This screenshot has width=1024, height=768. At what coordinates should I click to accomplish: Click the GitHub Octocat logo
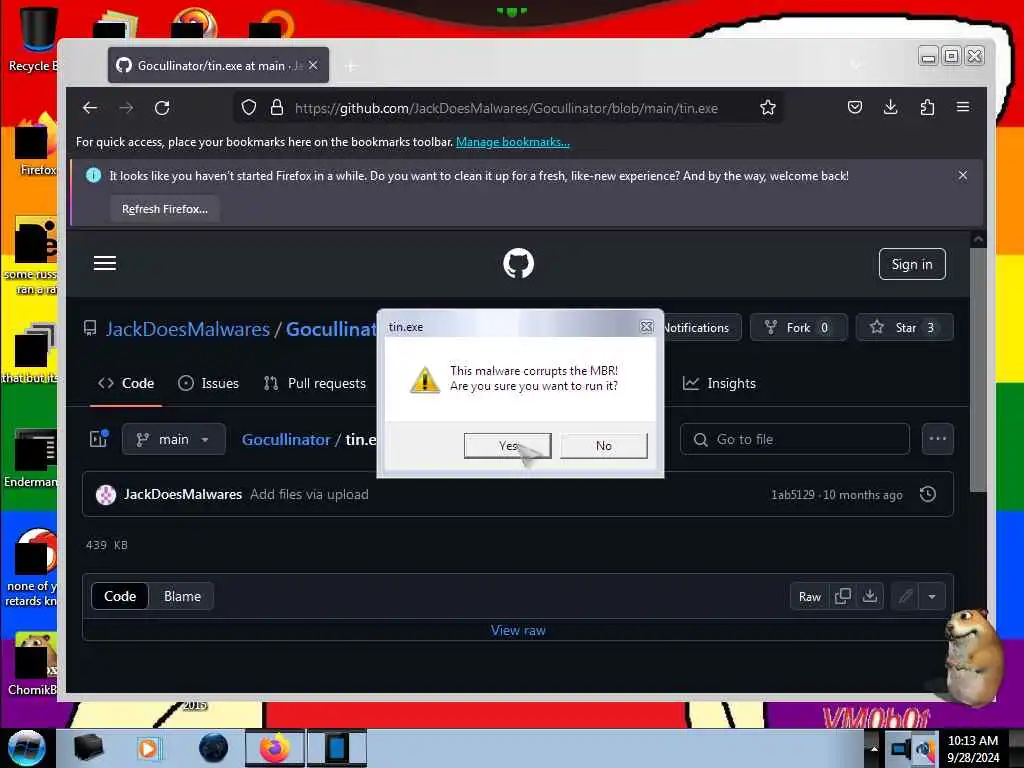click(519, 263)
